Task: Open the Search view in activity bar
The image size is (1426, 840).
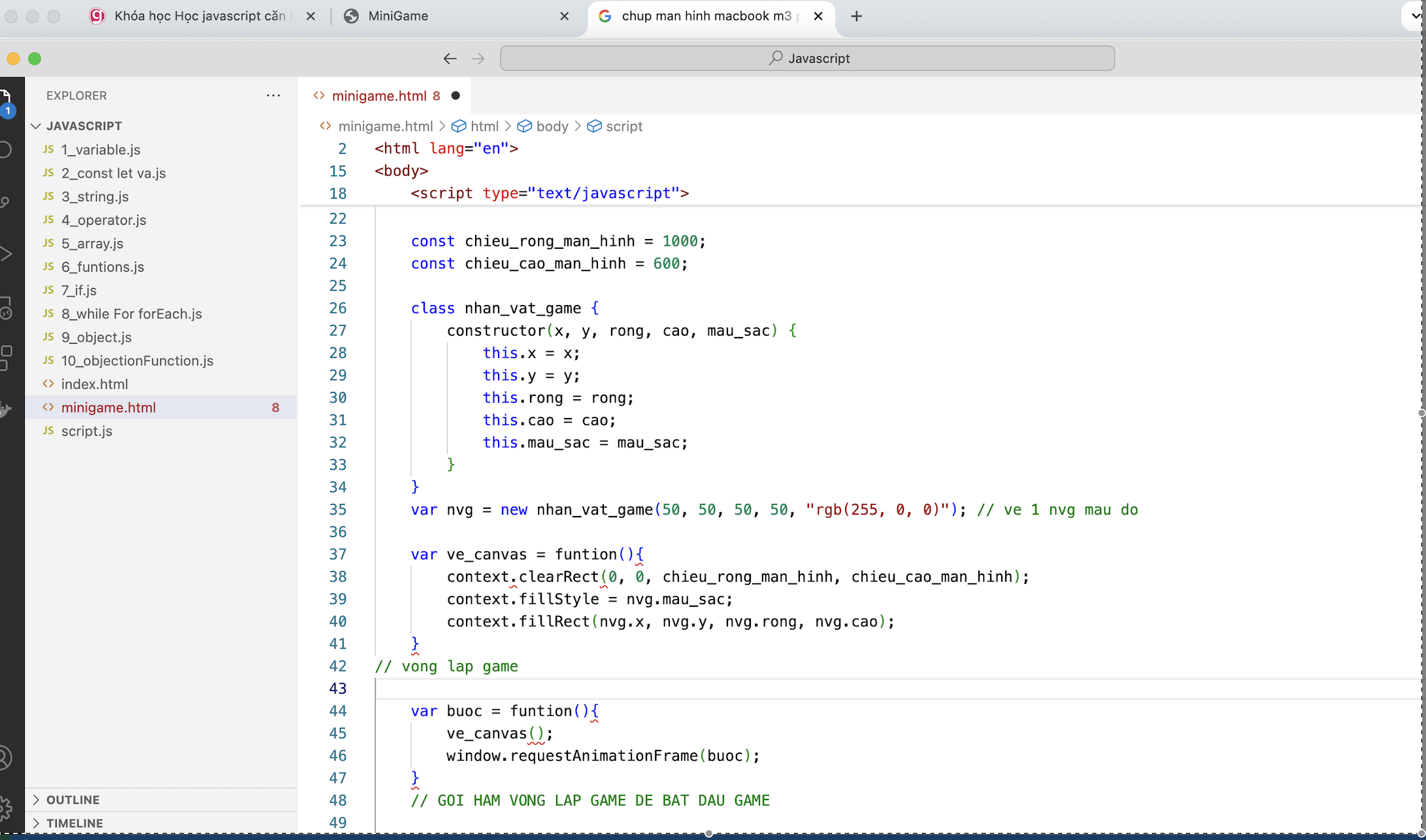Action: [5, 150]
